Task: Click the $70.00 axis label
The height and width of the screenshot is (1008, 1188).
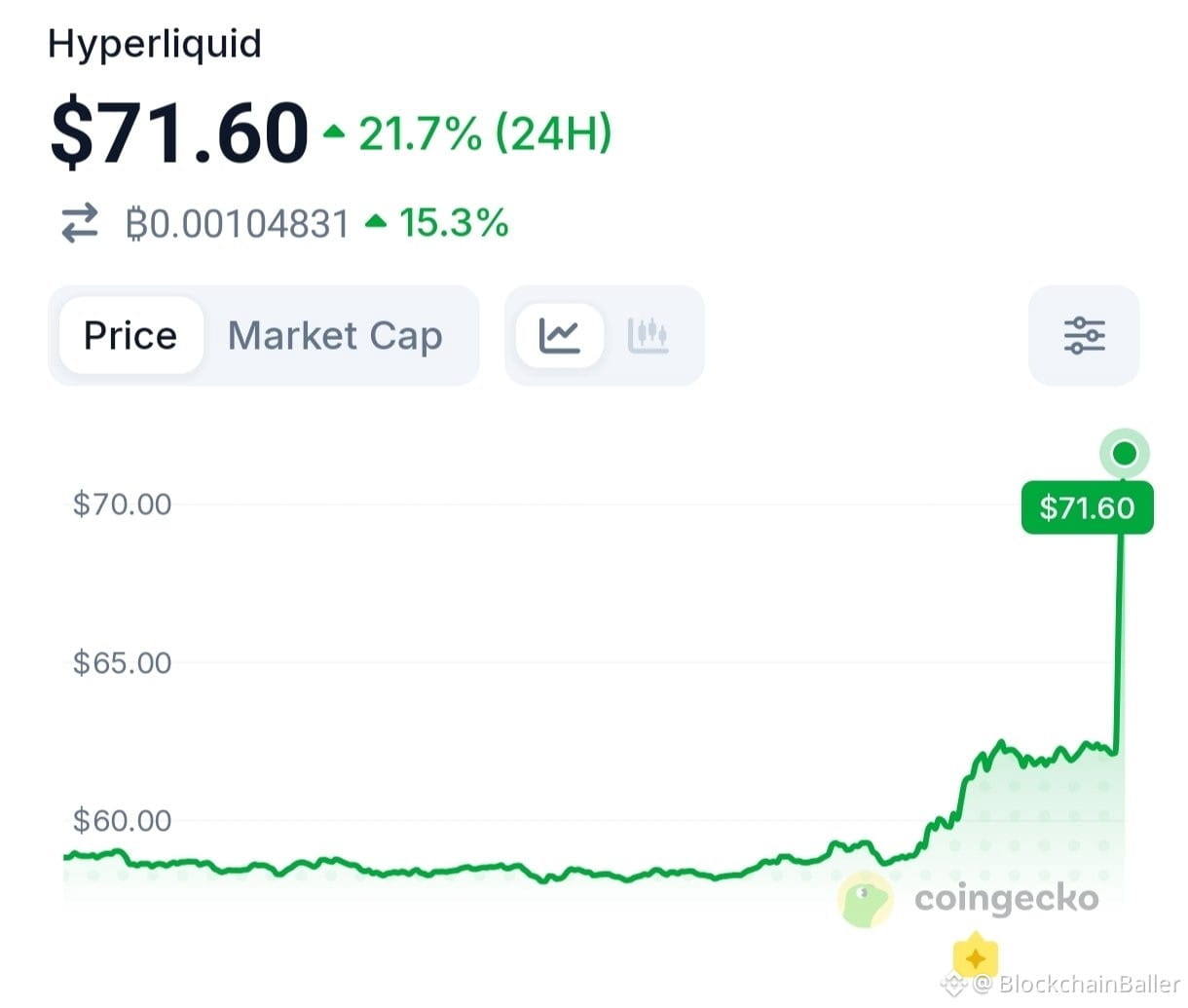Action: (122, 504)
